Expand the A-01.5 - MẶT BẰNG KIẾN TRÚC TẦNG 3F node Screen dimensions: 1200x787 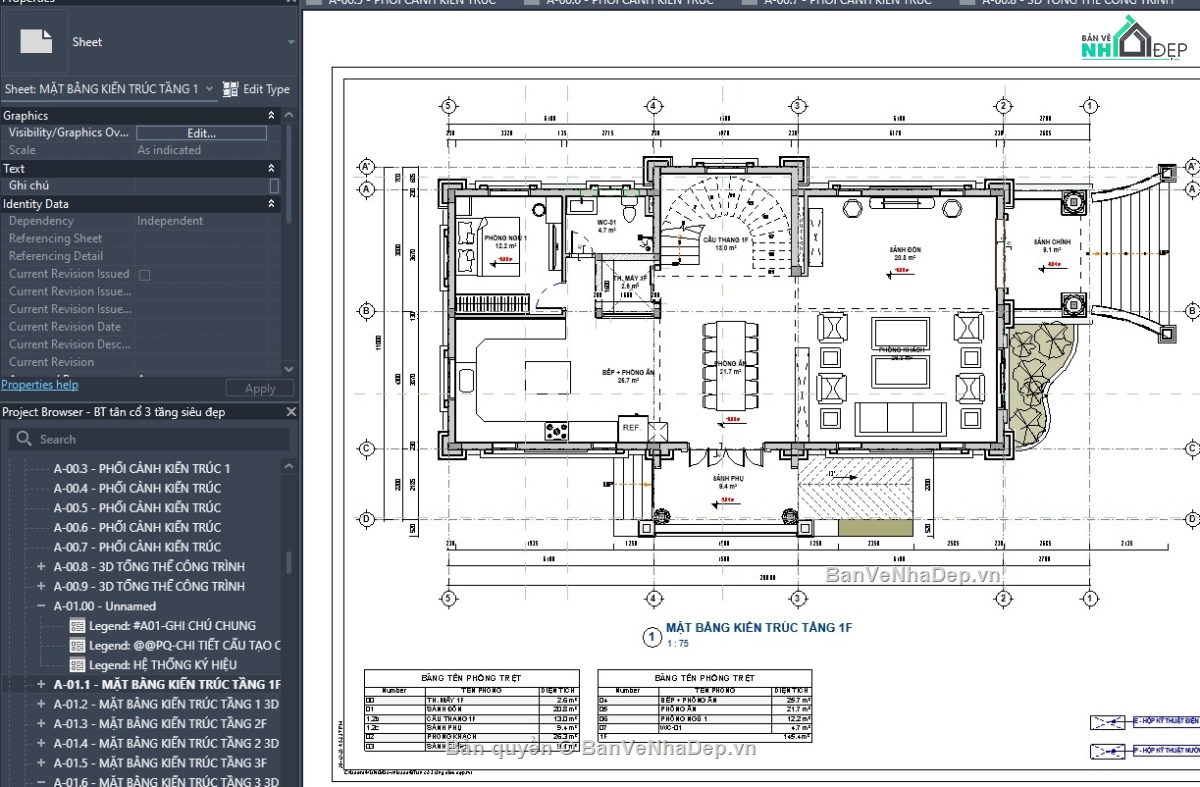41,763
